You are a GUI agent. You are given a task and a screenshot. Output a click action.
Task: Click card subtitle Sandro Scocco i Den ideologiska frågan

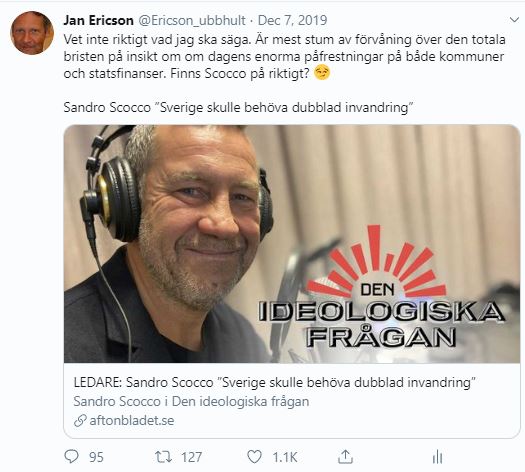tap(191, 401)
